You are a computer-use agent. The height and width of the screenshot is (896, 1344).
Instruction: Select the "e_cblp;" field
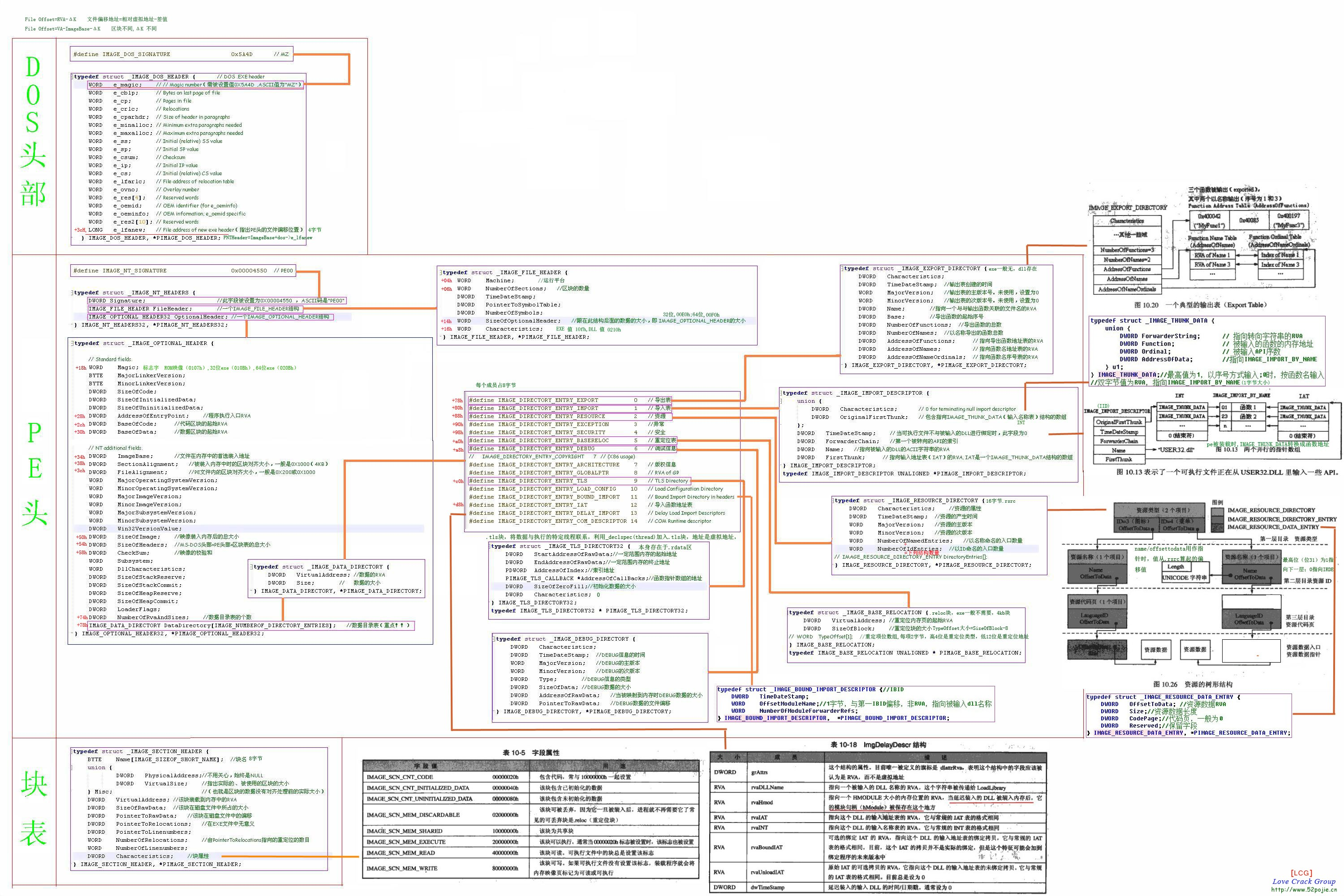[x=126, y=93]
